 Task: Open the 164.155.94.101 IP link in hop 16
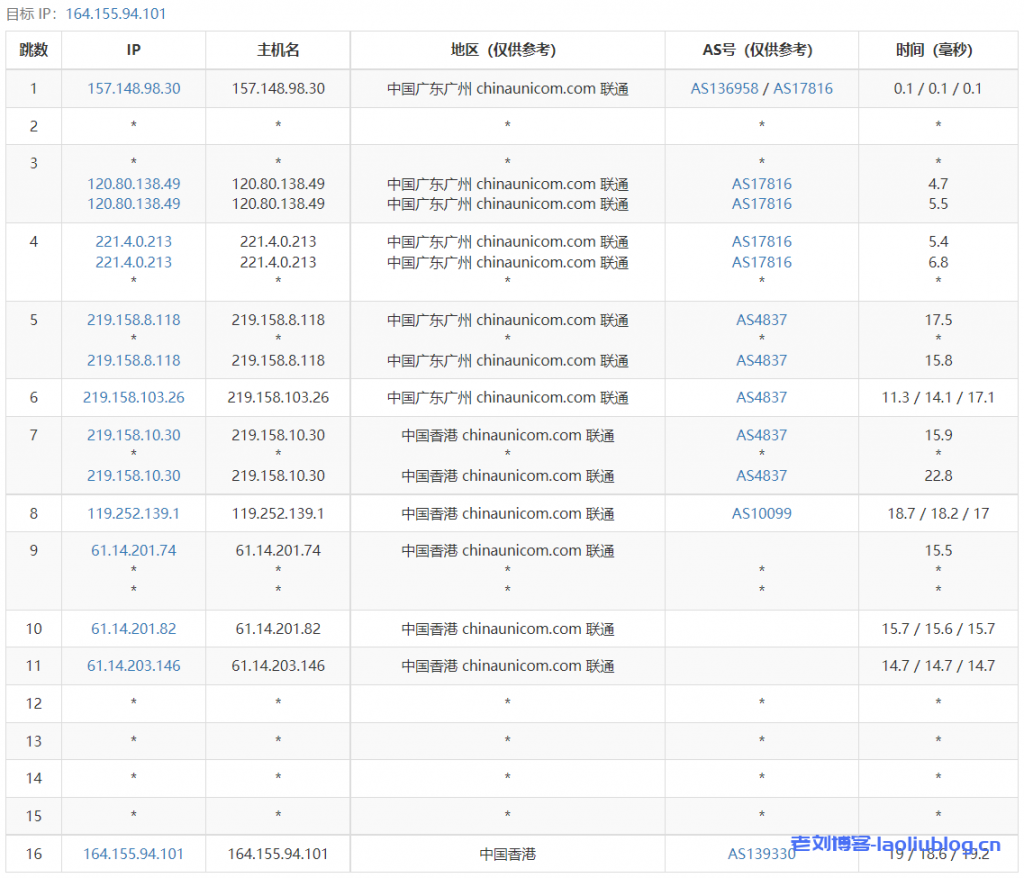[x=134, y=854]
